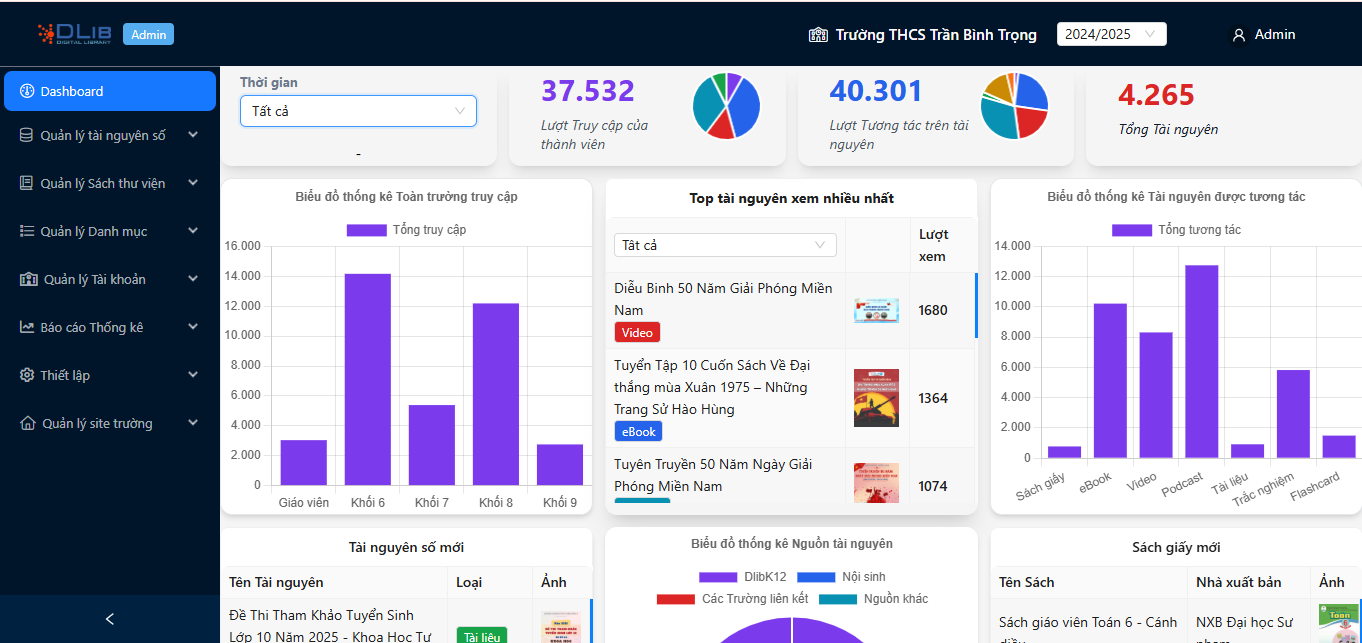Click the DLib Digital Library logo
1362x643 pixels.
pyautogui.click(x=73, y=34)
